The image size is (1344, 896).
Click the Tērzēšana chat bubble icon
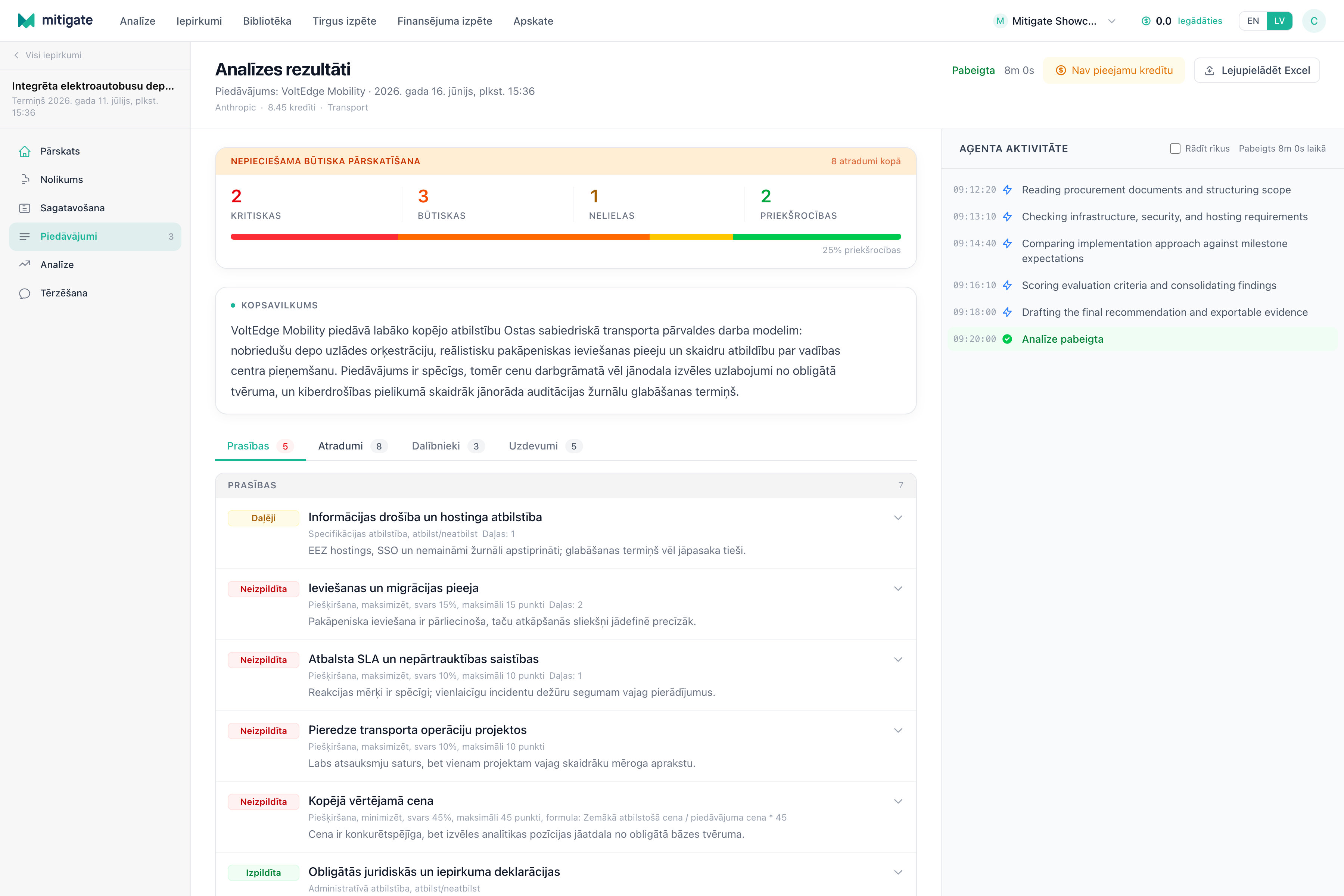tap(25, 293)
